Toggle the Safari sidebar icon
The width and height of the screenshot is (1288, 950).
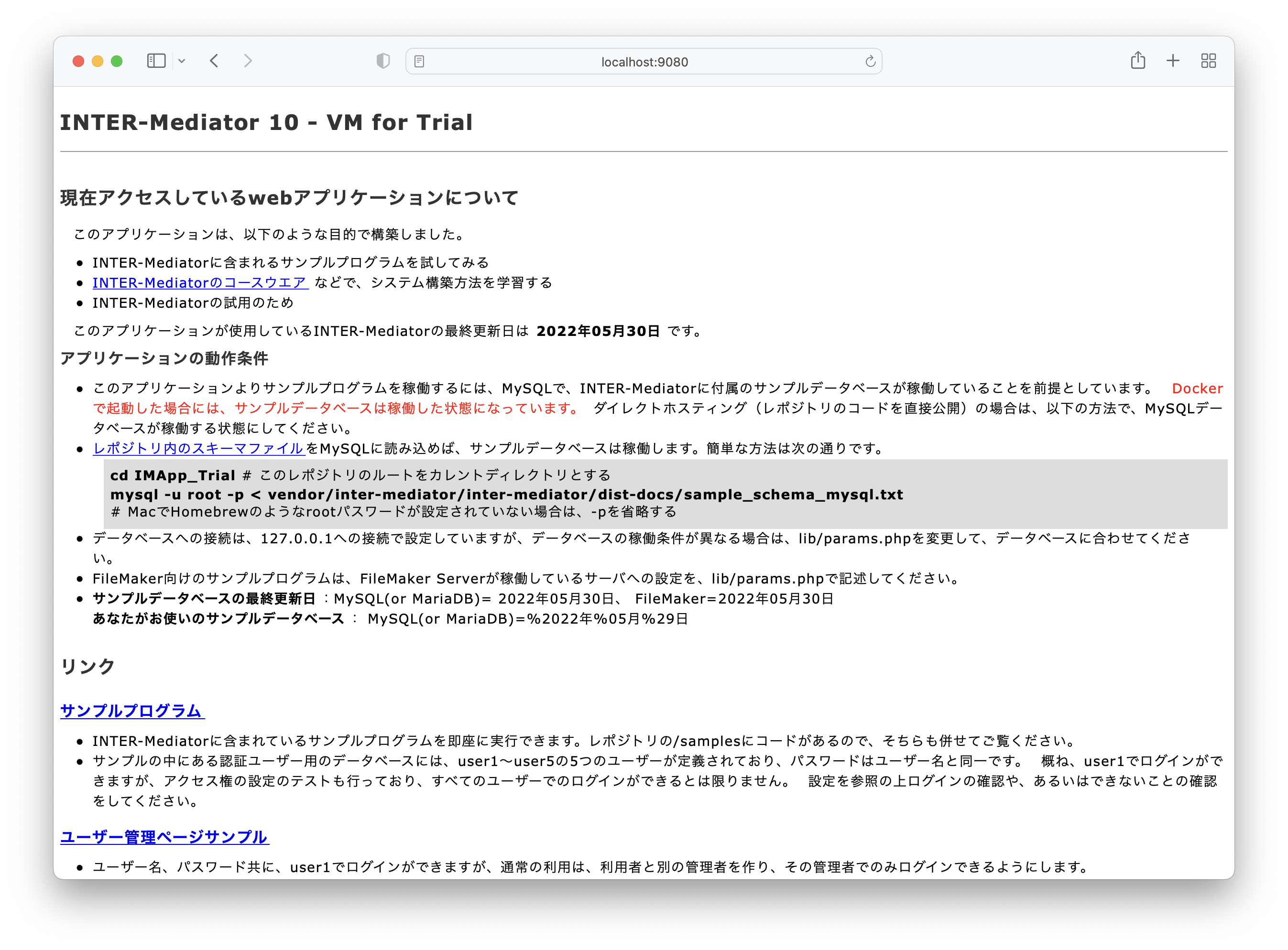tap(156, 61)
